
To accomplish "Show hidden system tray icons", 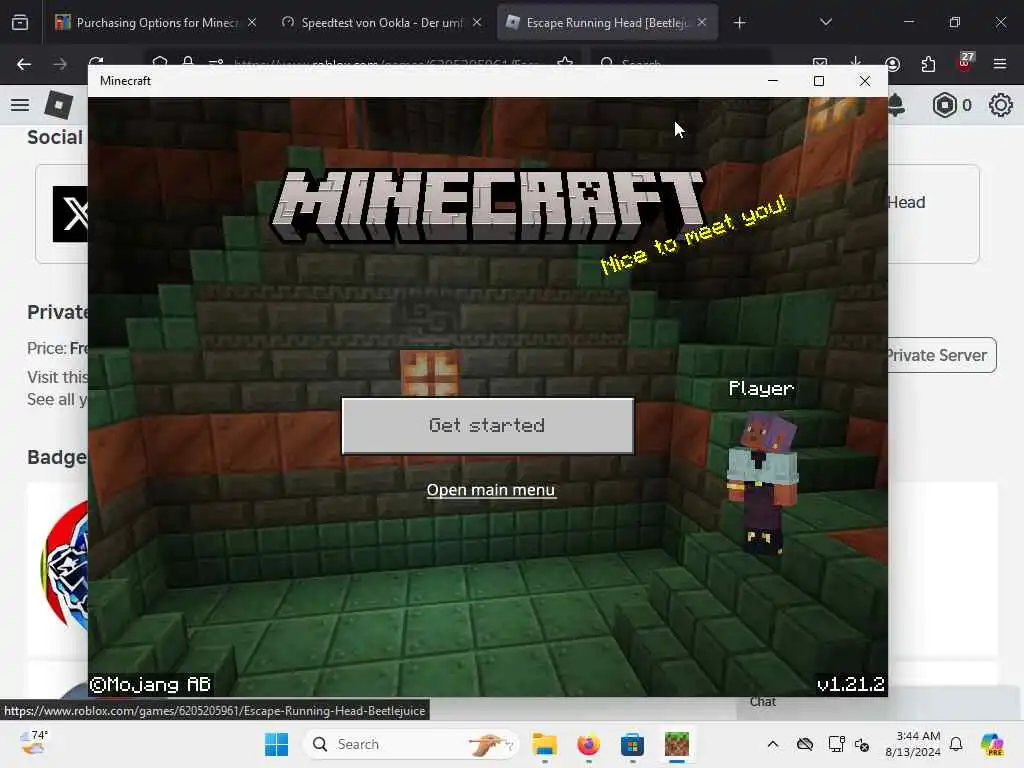I will click(x=773, y=744).
